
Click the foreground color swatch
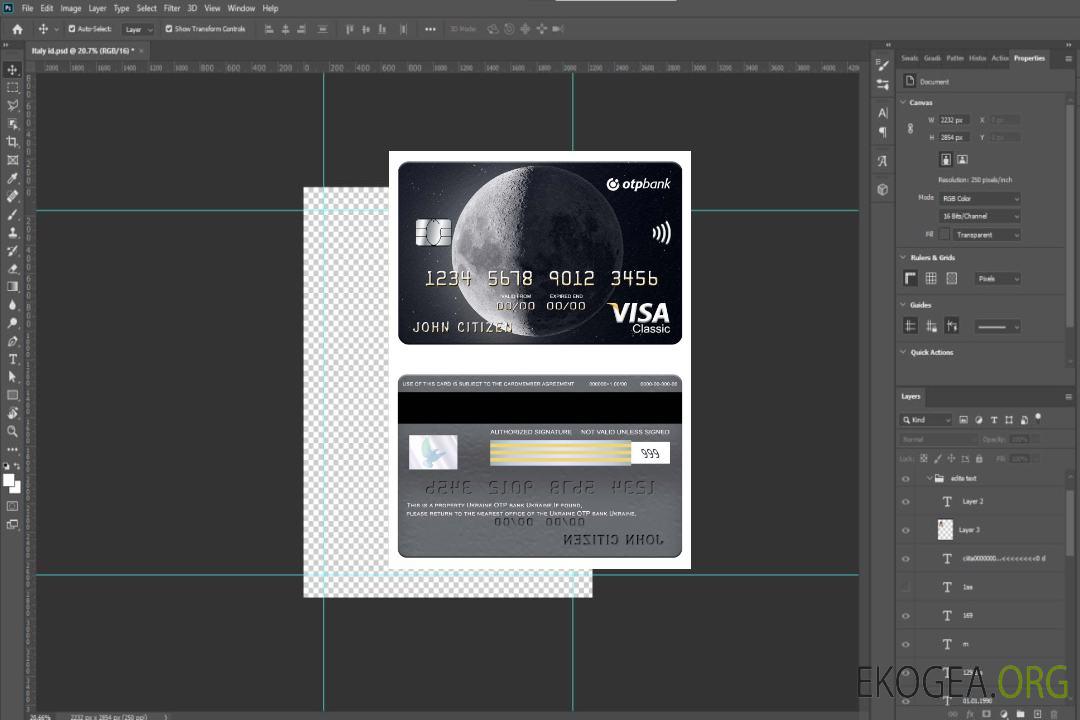pyautogui.click(x=8, y=480)
